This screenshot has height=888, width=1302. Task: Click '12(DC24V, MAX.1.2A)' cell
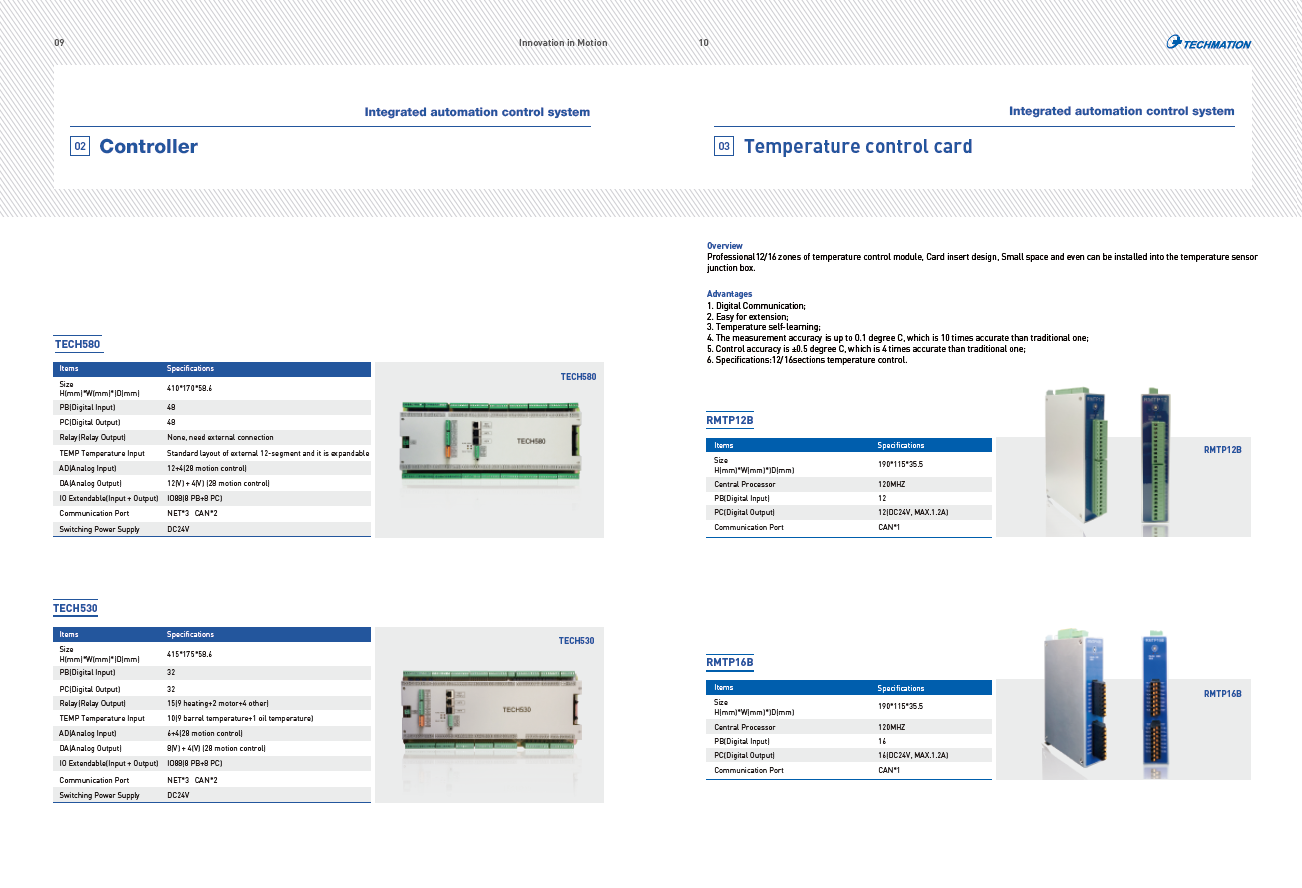(x=913, y=512)
